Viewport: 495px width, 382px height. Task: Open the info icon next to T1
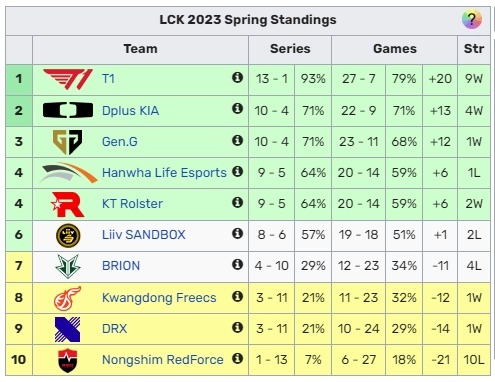(x=237, y=77)
